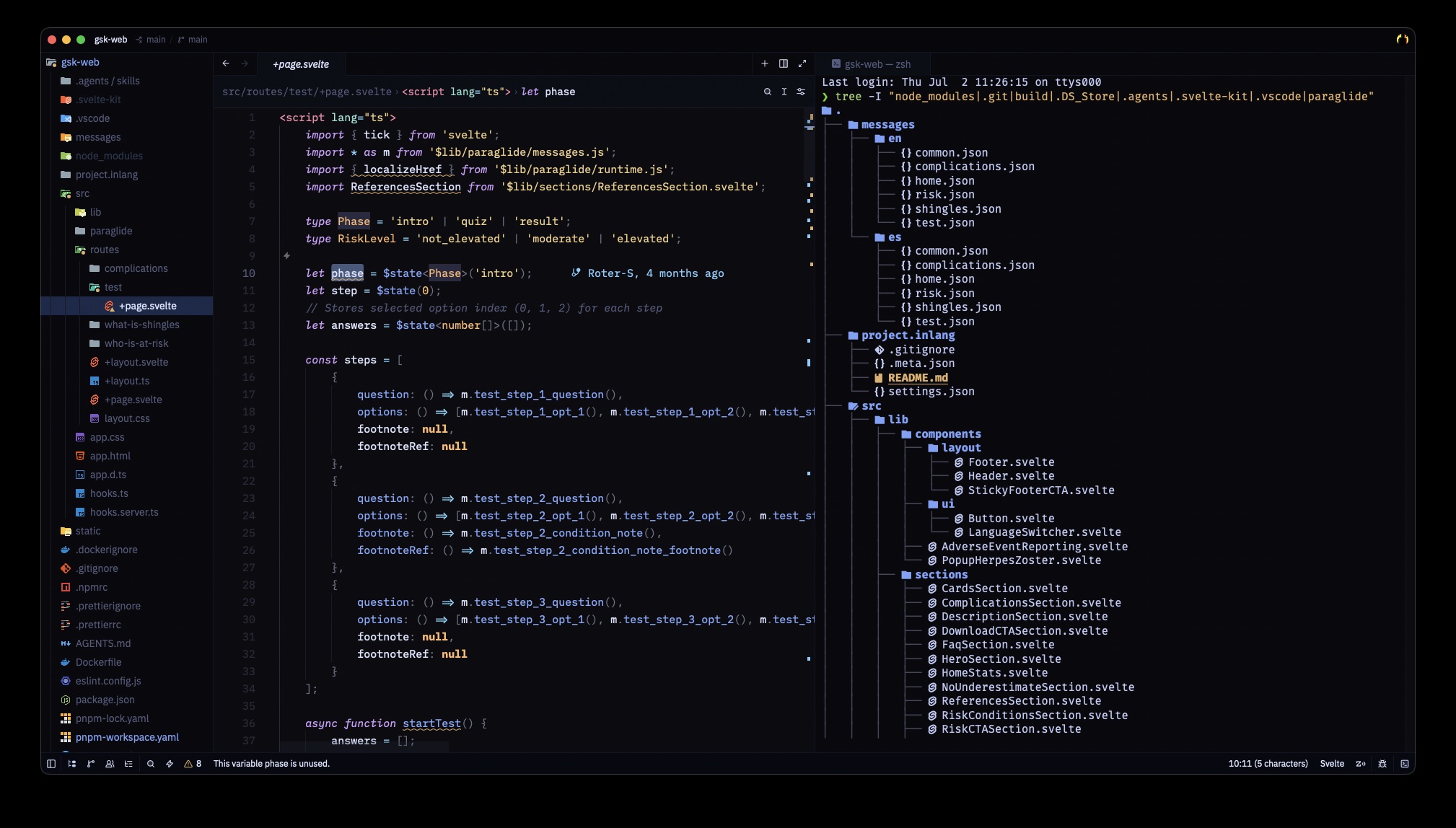Toggle the git panel branch icon
Image resolution: width=1456 pixels, height=828 pixels.
click(91, 763)
